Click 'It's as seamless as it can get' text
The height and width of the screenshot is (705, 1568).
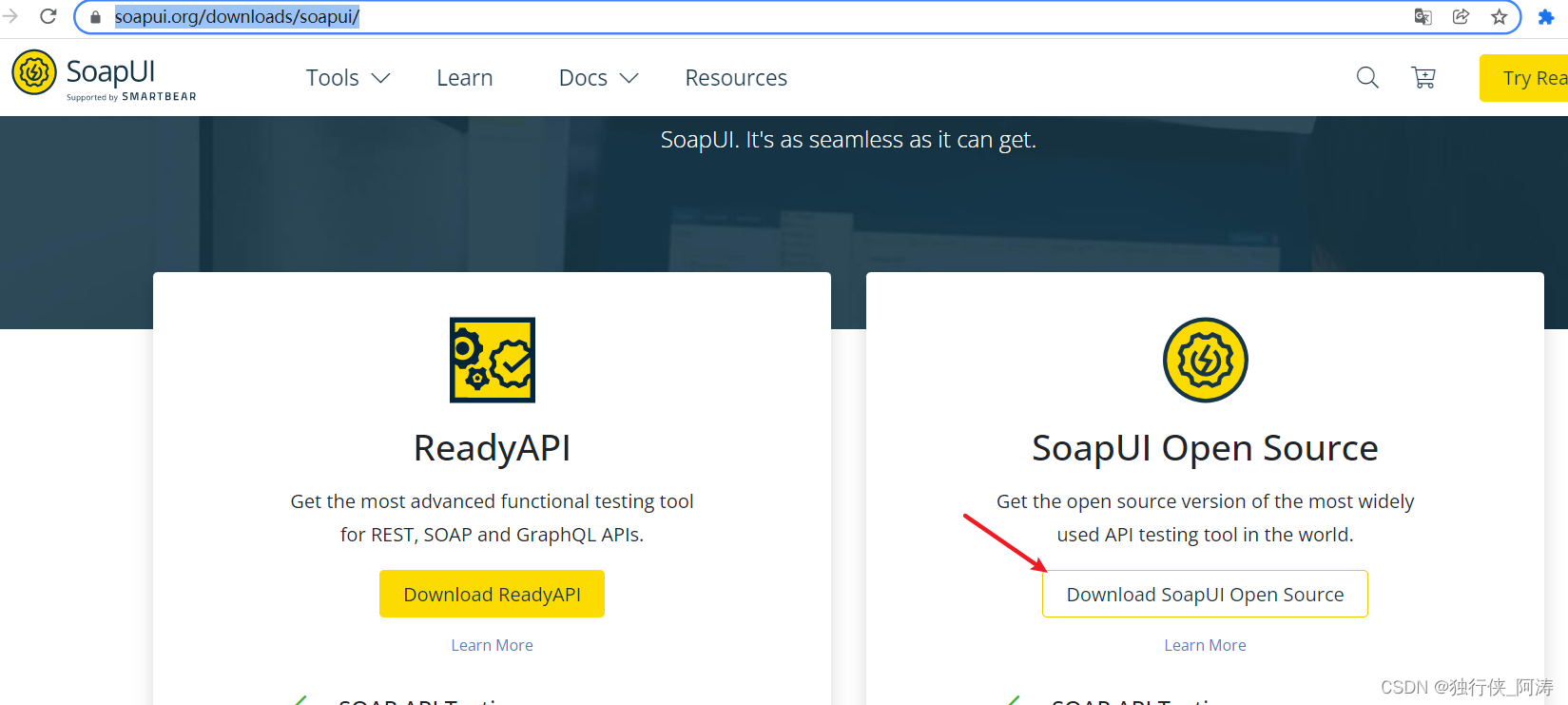pyautogui.click(x=891, y=140)
